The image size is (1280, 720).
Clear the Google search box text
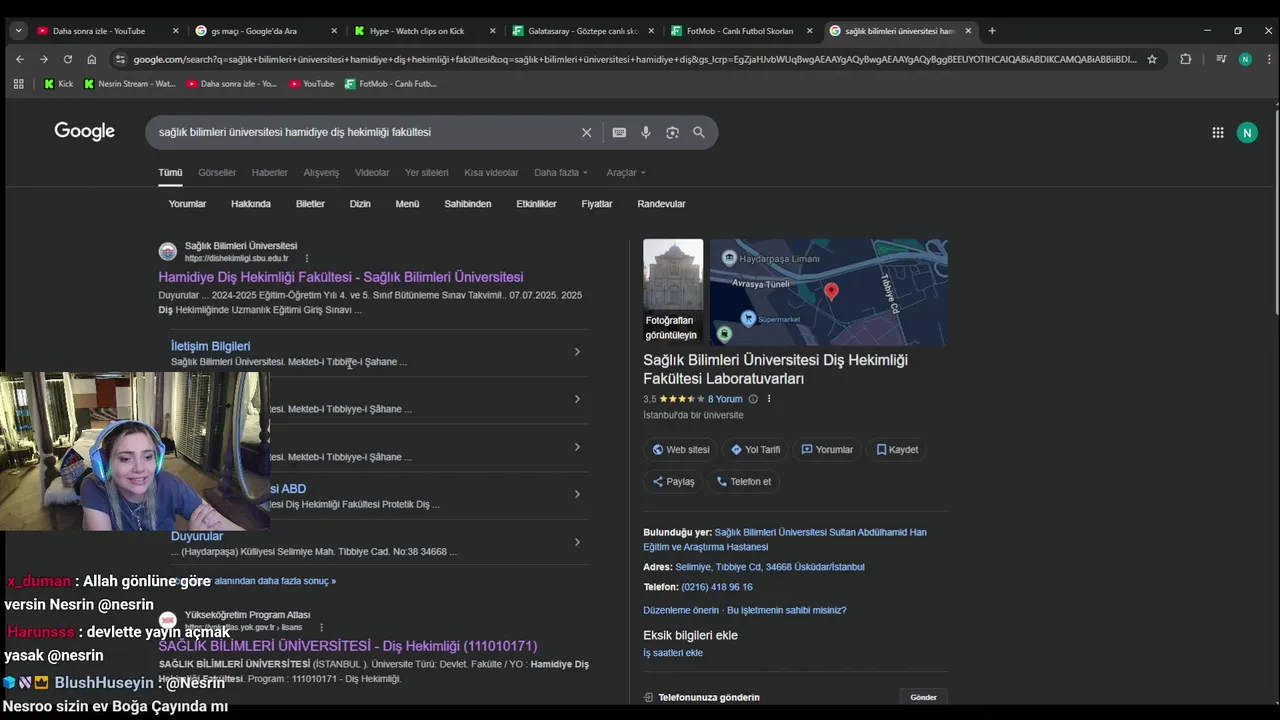(x=587, y=132)
